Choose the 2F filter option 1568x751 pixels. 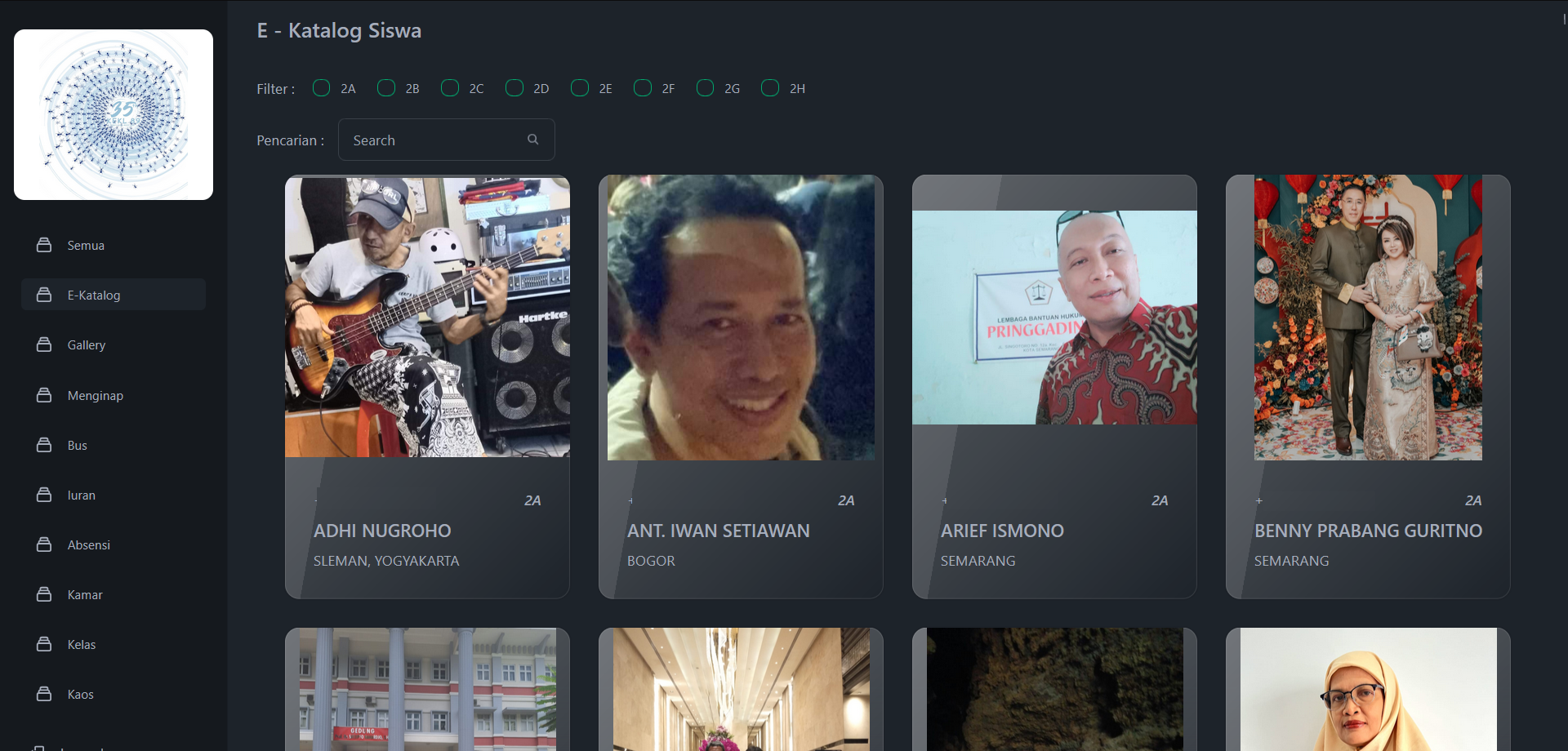pos(643,88)
